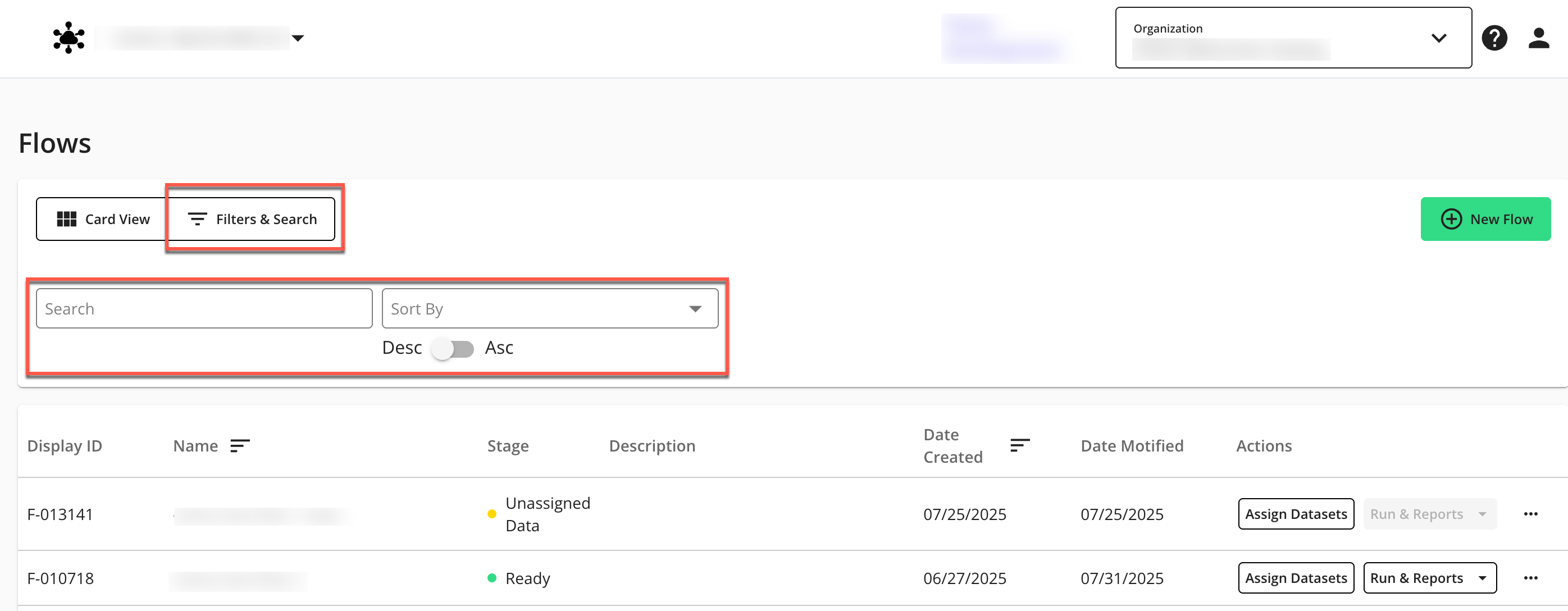The image size is (1568, 611).
Task: Open the user account profile icon
Action: tap(1538, 38)
